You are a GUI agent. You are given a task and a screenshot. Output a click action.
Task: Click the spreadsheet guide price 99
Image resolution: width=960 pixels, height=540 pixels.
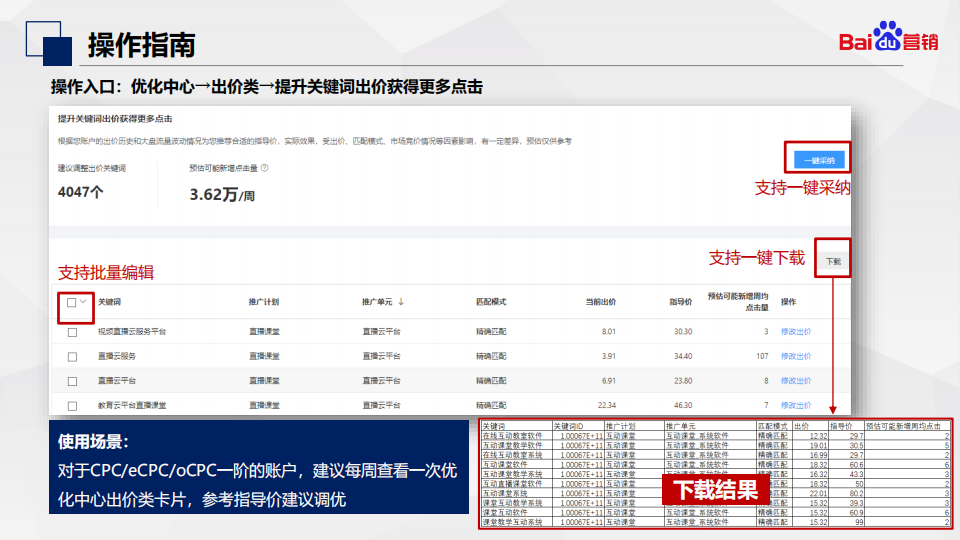point(859,522)
